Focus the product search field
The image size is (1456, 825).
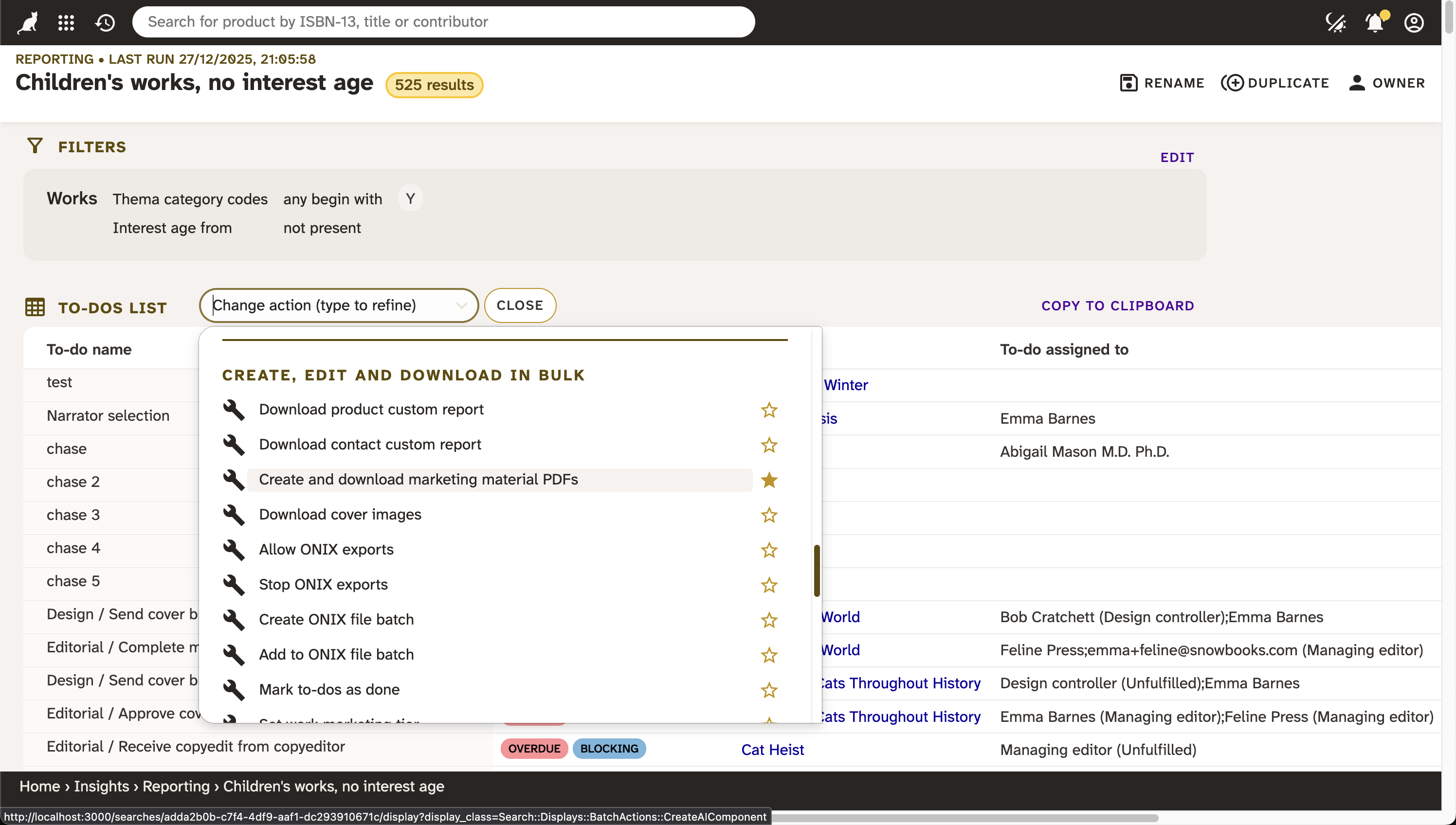click(443, 21)
